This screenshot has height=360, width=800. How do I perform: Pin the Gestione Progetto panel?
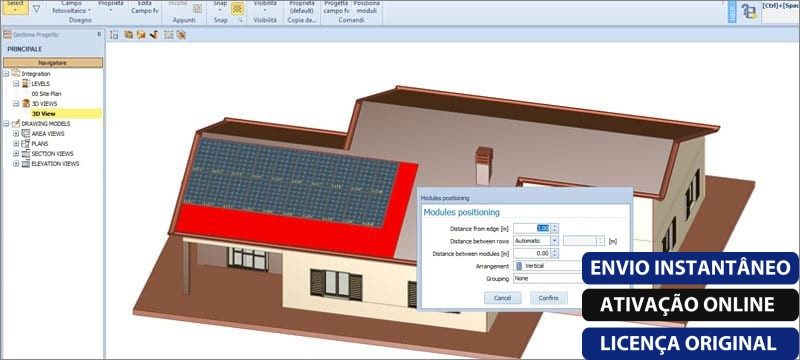(x=99, y=35)
